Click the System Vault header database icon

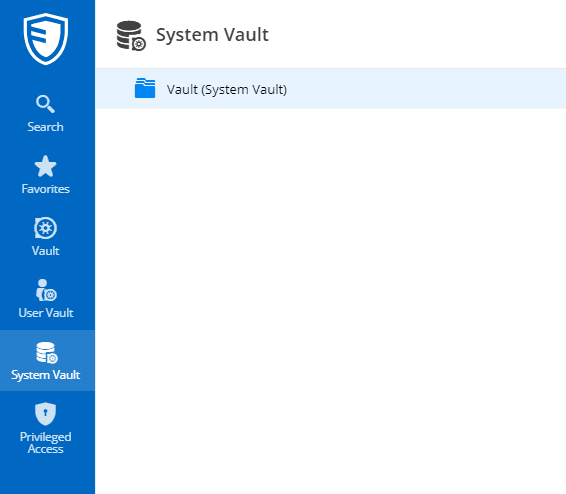point(131,35)
